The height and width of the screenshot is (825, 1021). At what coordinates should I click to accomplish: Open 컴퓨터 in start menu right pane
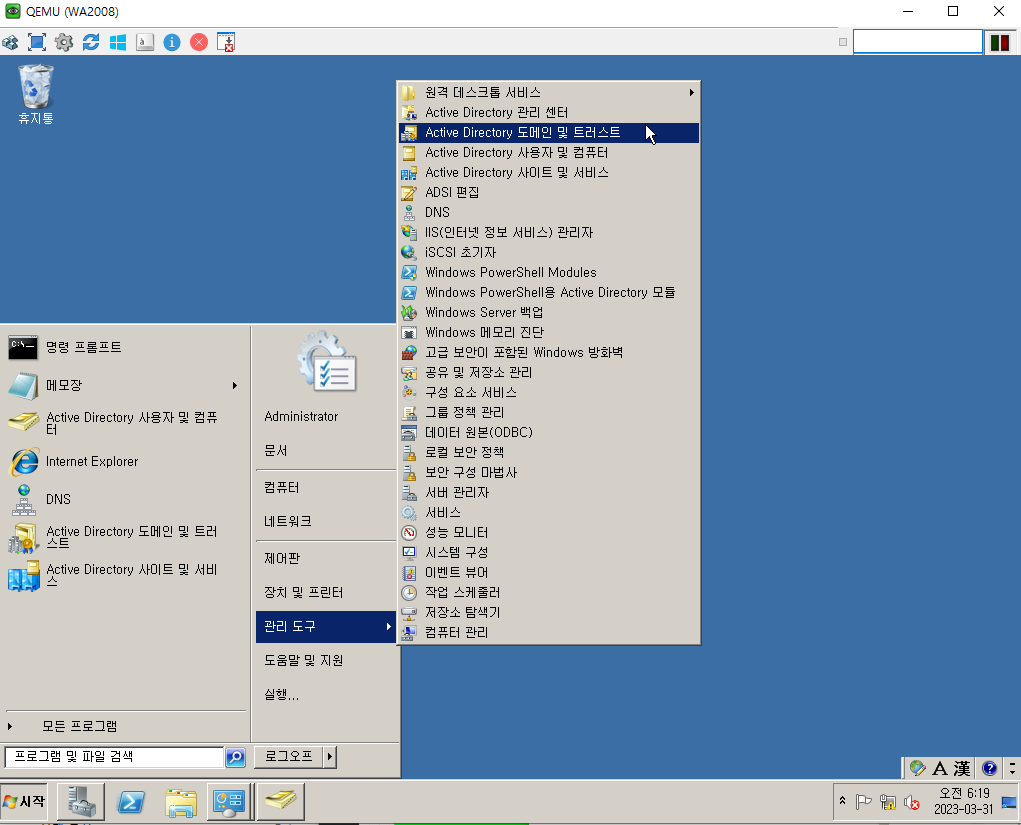pos(326,488)
